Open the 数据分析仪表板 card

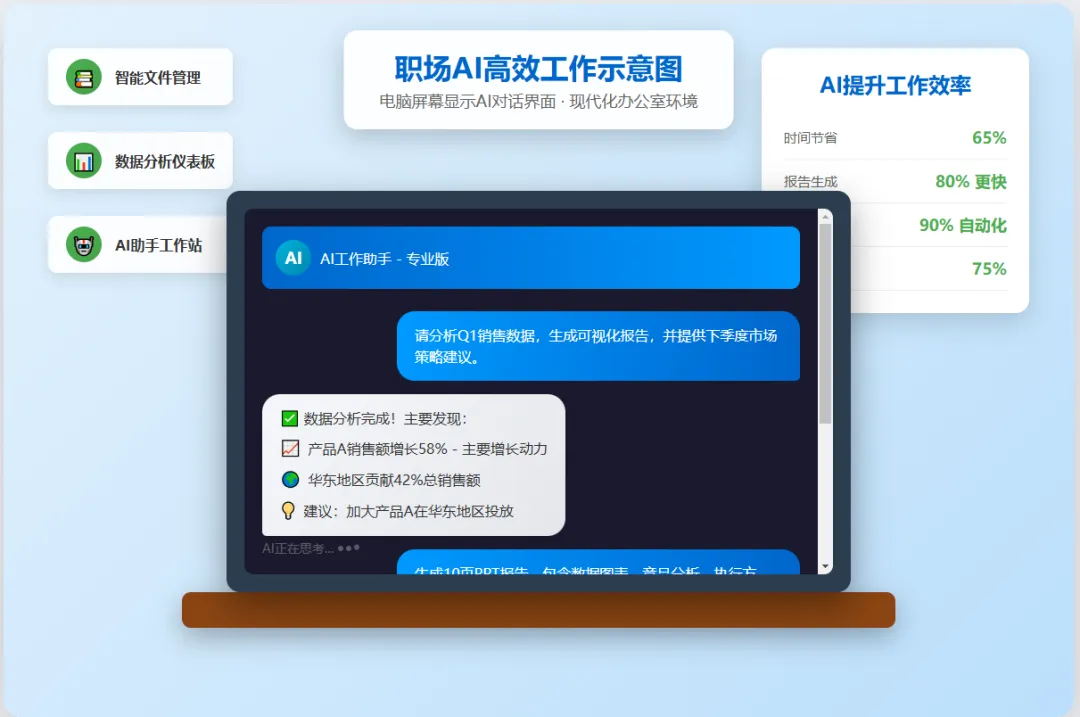[x=141, y=160]
